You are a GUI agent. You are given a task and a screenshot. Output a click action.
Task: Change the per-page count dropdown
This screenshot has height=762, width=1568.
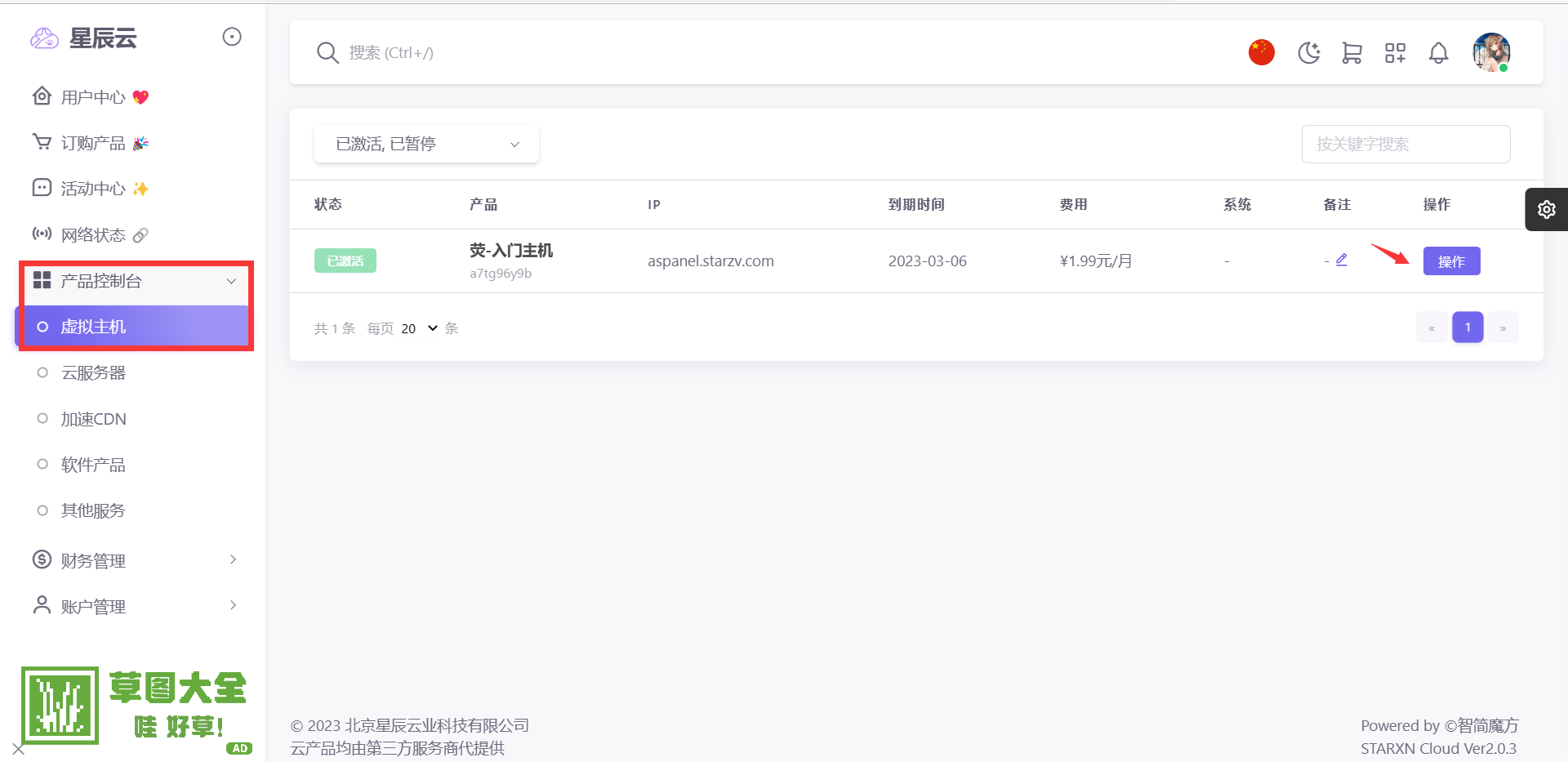pos(419,328)
